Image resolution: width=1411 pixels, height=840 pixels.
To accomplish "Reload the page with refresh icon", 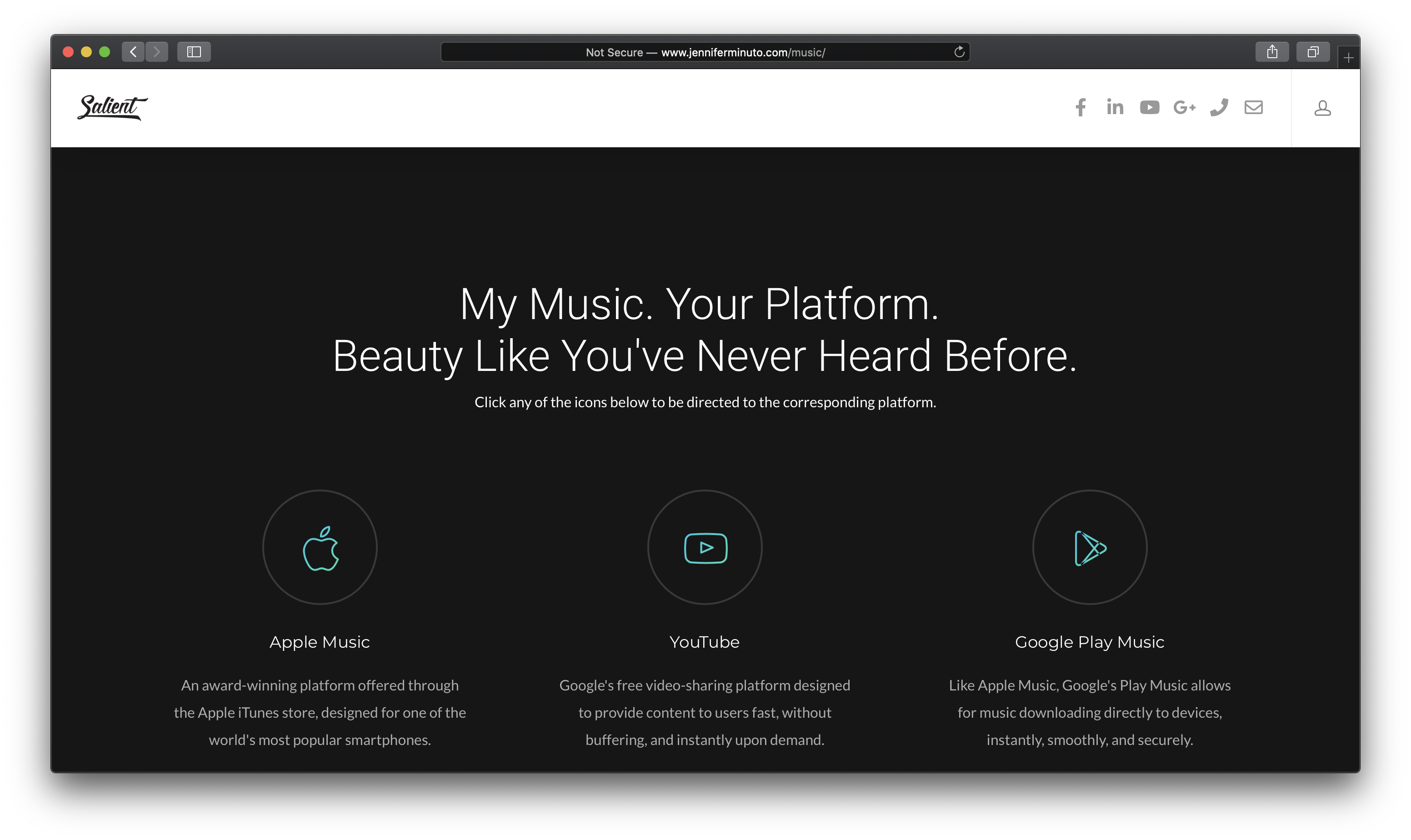I will coord(959,52).
